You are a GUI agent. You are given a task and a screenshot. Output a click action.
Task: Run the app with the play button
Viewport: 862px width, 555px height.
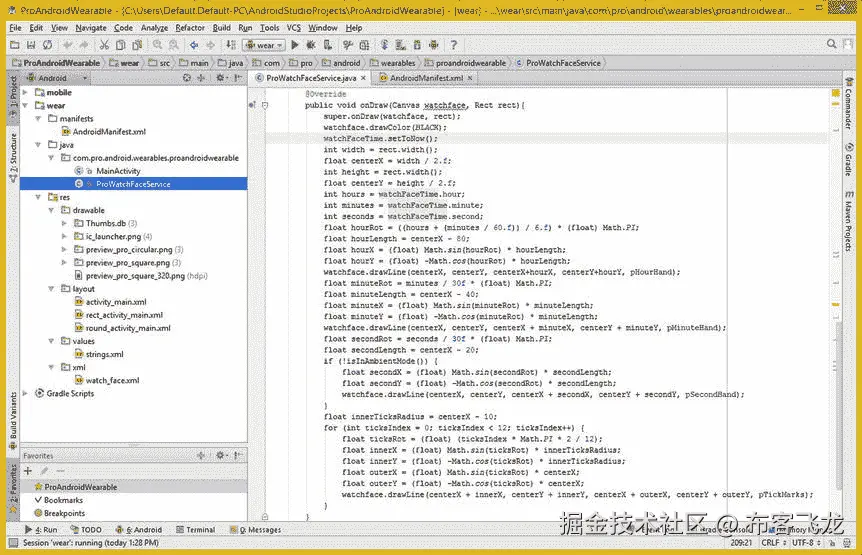295,45
